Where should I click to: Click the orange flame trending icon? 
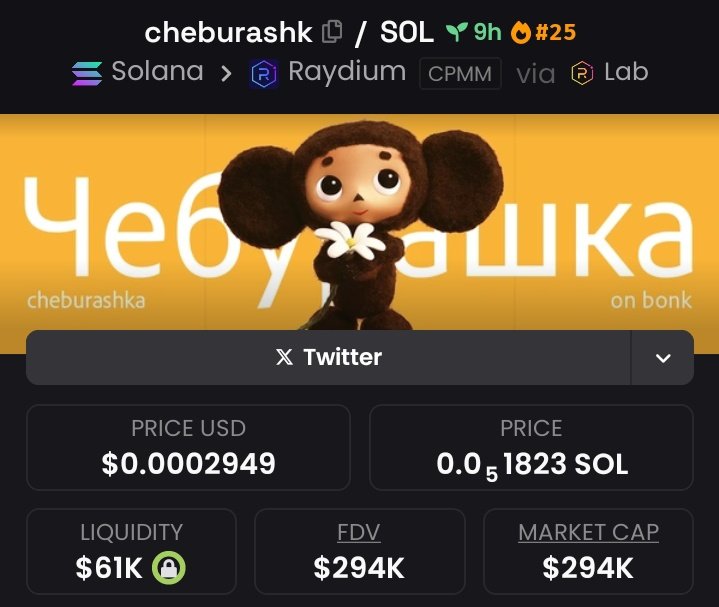point(521,33)
